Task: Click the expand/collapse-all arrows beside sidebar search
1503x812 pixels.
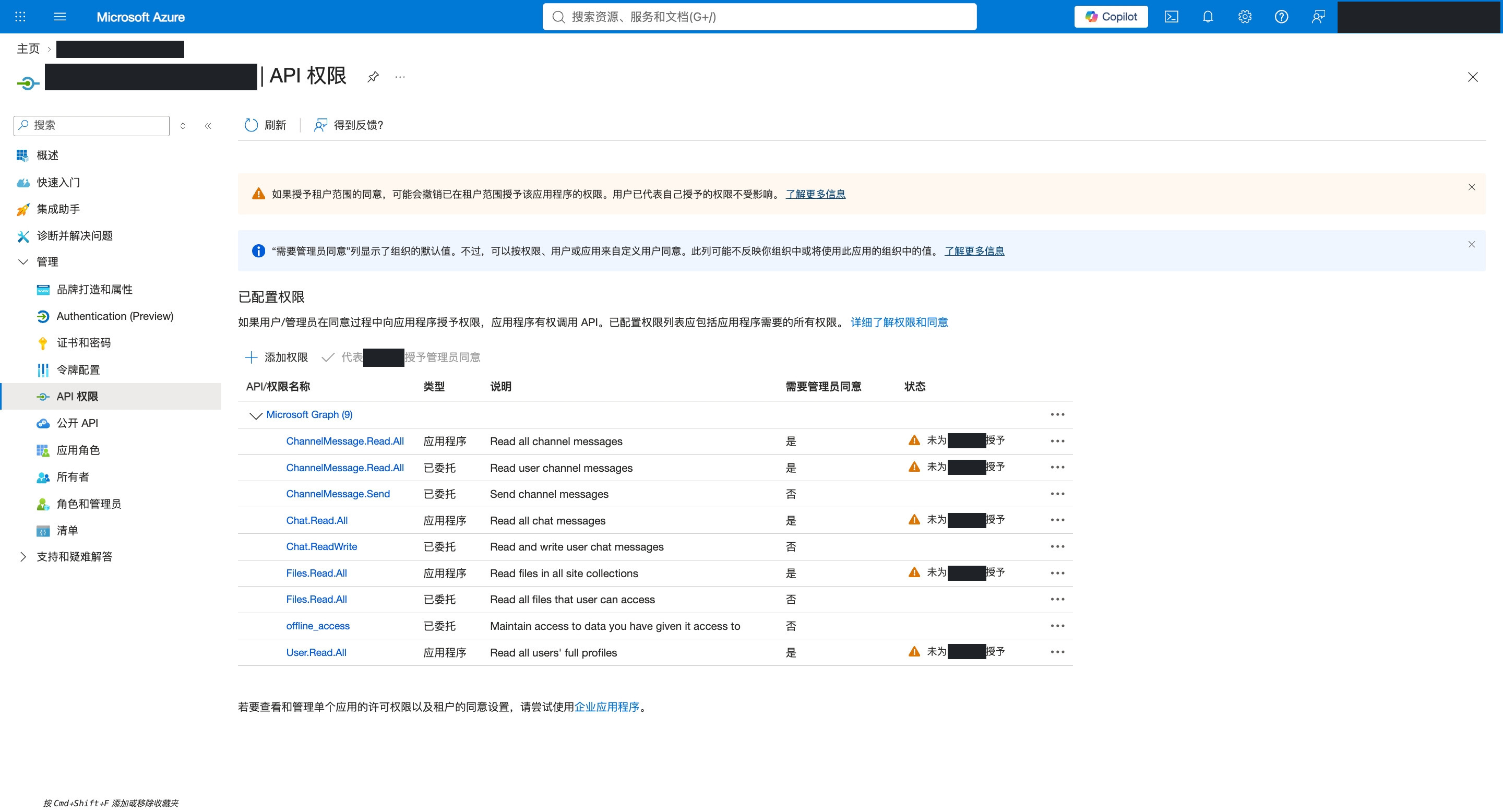Action: pos(183,126)
